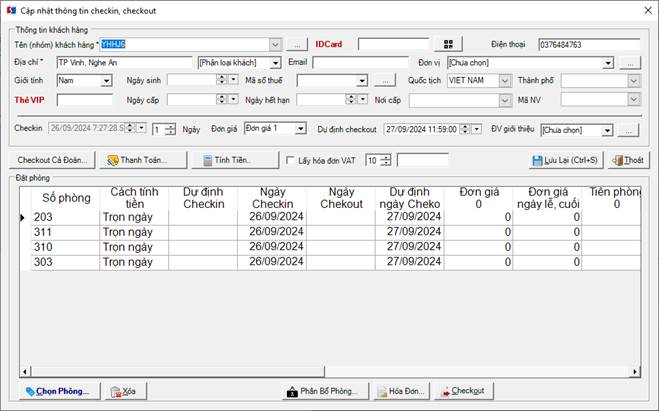Expand the Nơi cấp dropdown
Screen dimensions: 659x411
[x=505, y=100]
